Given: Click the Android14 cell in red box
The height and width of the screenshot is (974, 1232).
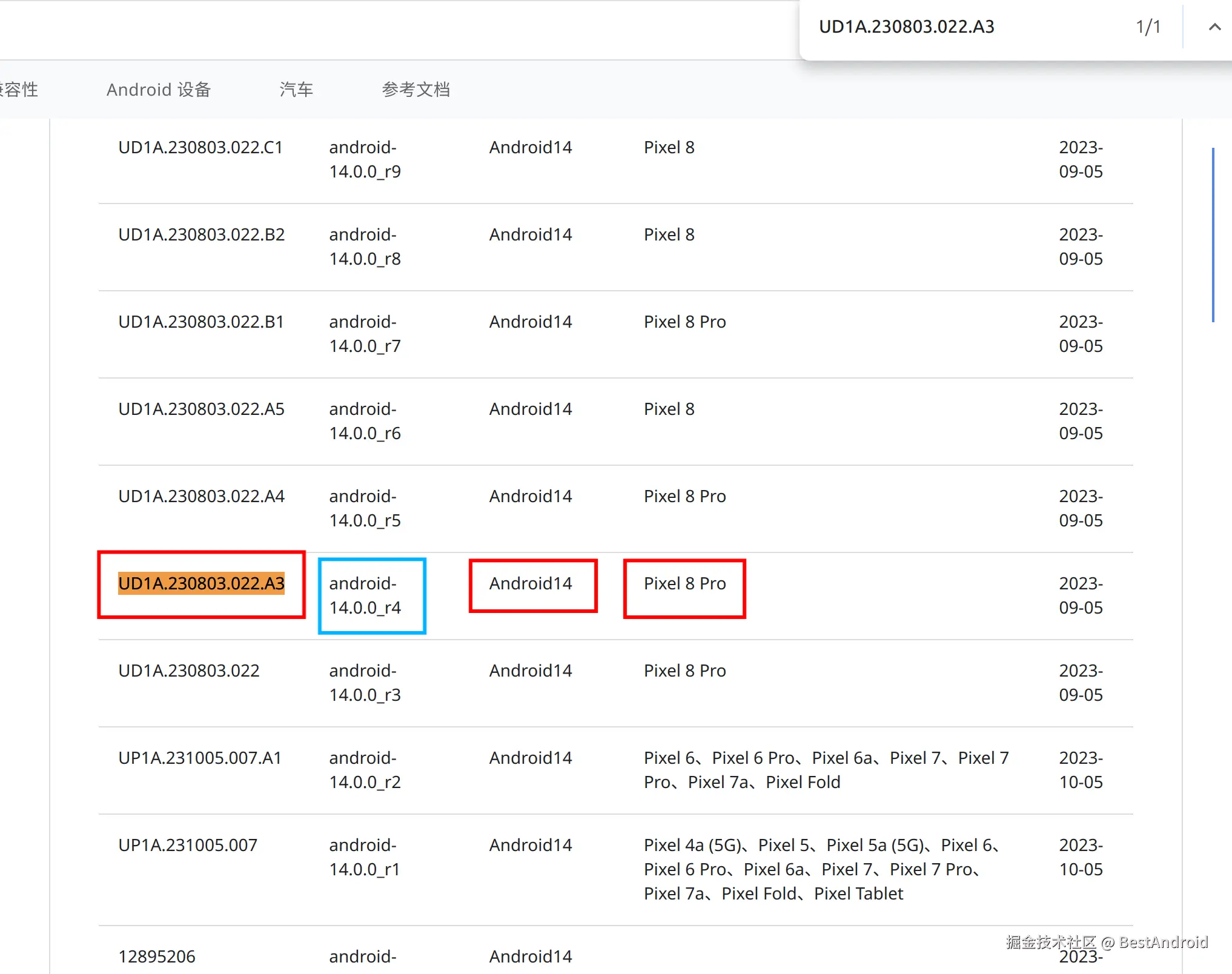Looking at the screenshot, I should pos(531,583).
